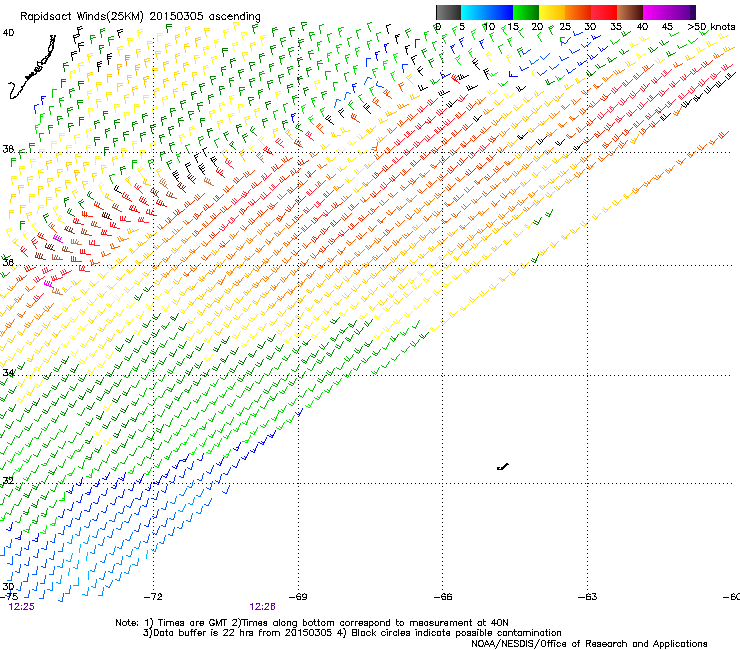Click the cyan-to-blue segment of the color bar
740x650 pixels.
tap(487, 12)
